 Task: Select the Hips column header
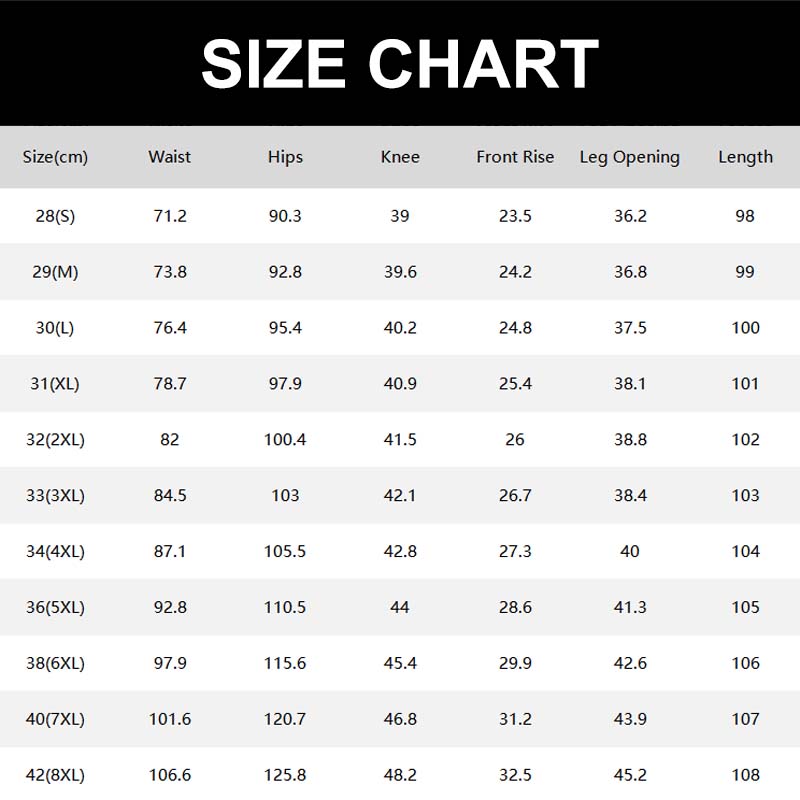point(285,157)
